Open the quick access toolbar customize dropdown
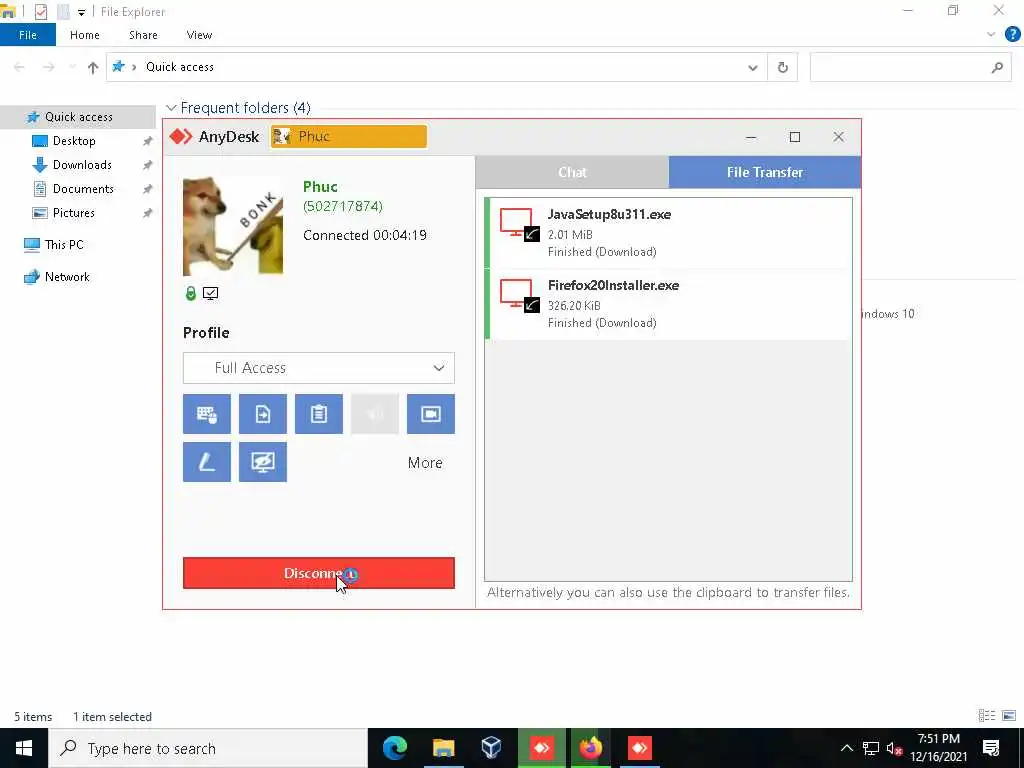Image resolution: width=1024 pixels, height=768 pixels. click(x=81, y=12)
